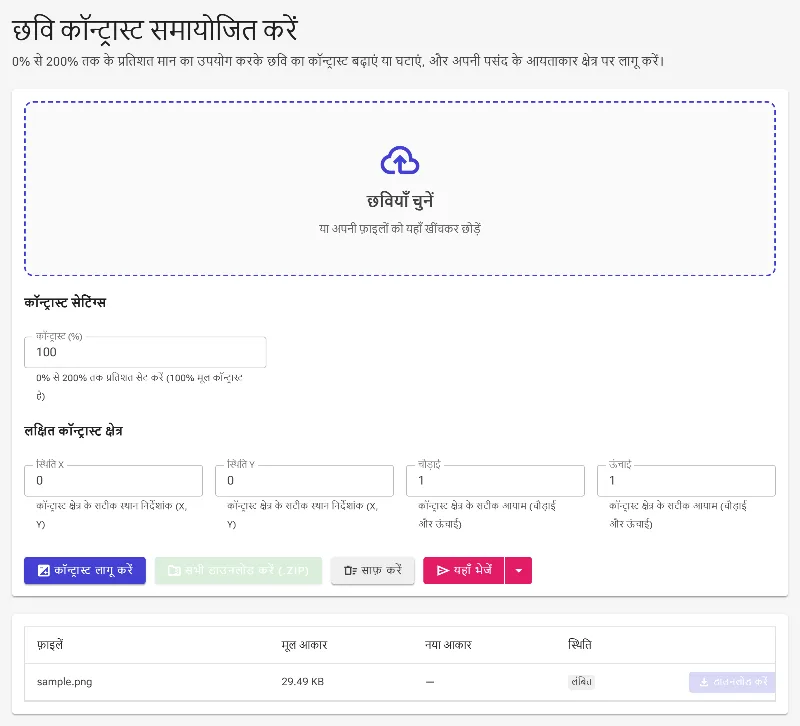Click the sample.png file name
Screen dimensions: 800x726
[65, 682]
